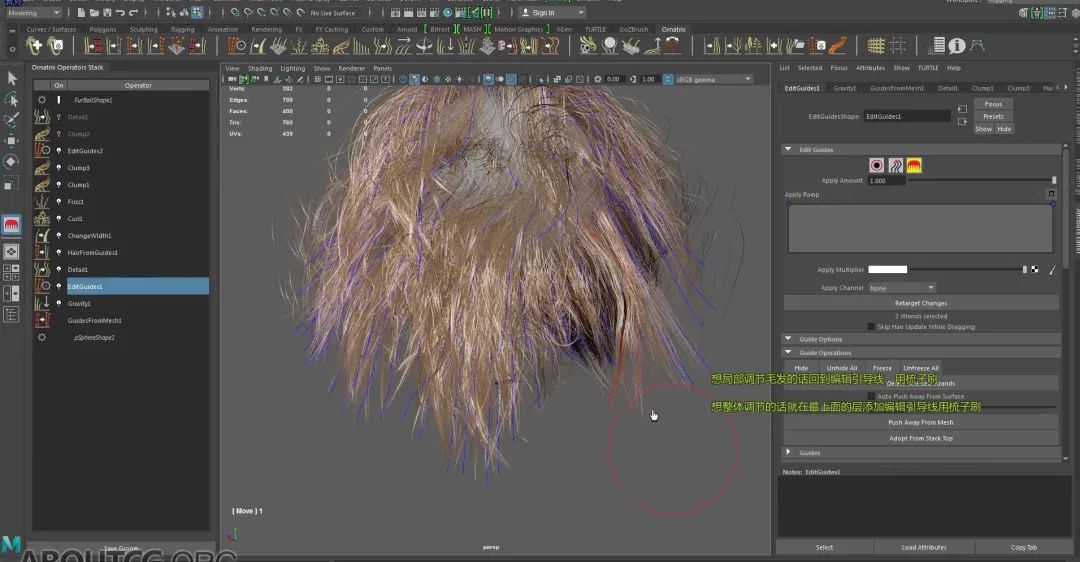This screenshot has width=1080, height=562.
Task: Select the comb brush icon in Edit Guides
Action: 914,166
